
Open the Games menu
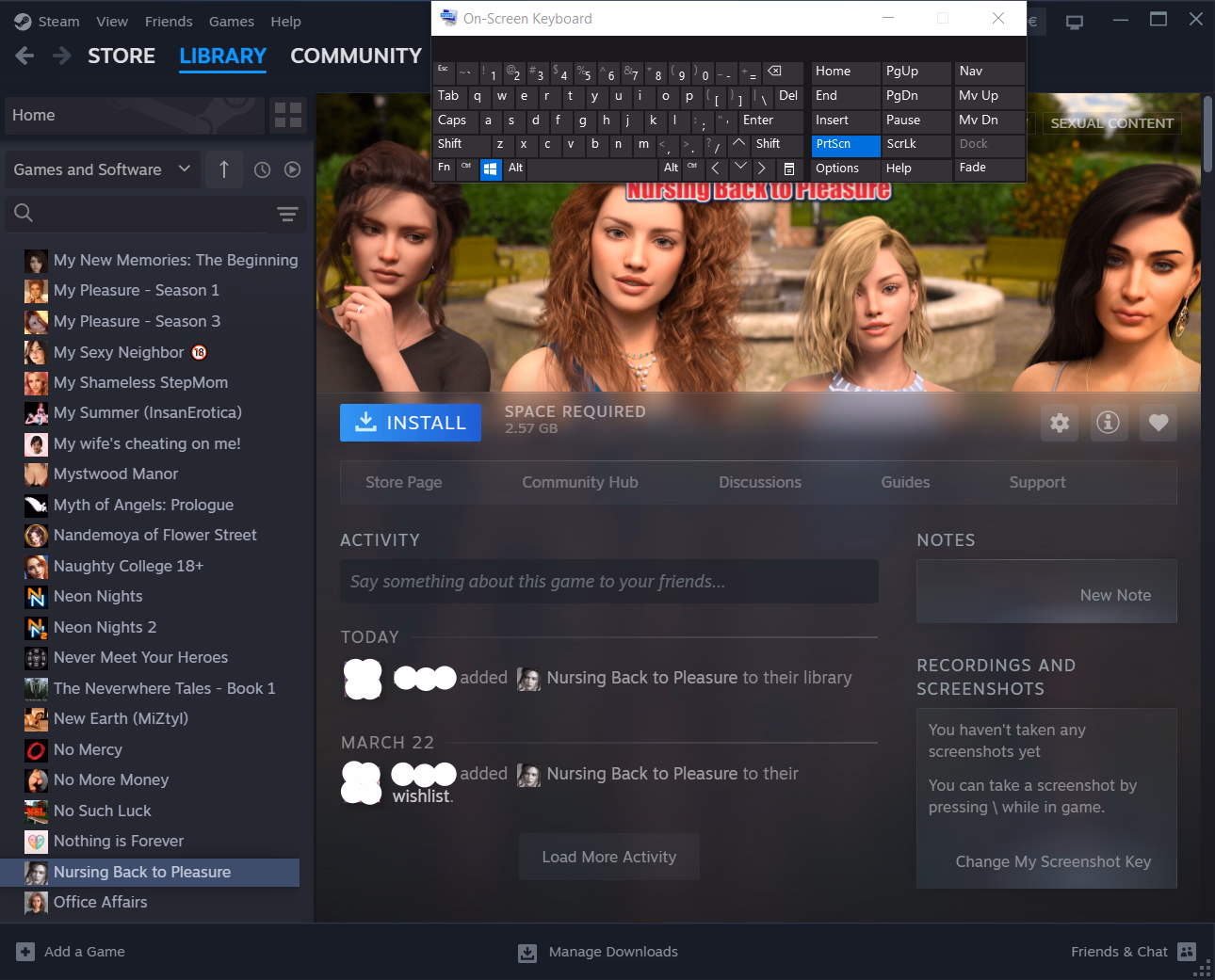(232, 22)
